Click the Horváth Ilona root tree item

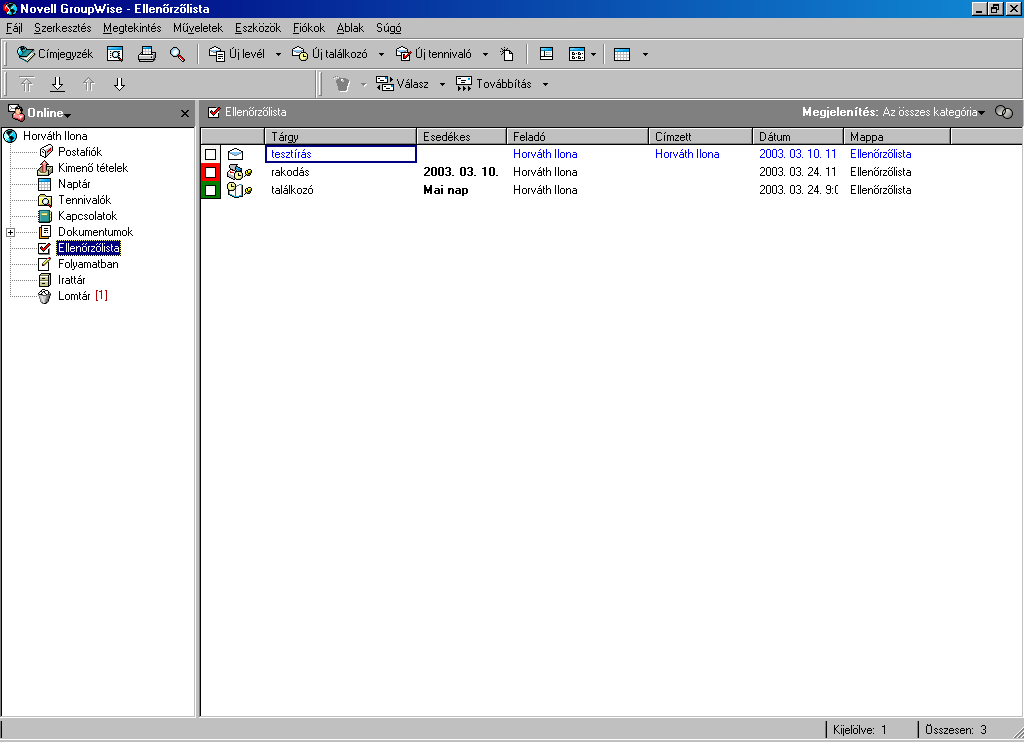point(55,136)
